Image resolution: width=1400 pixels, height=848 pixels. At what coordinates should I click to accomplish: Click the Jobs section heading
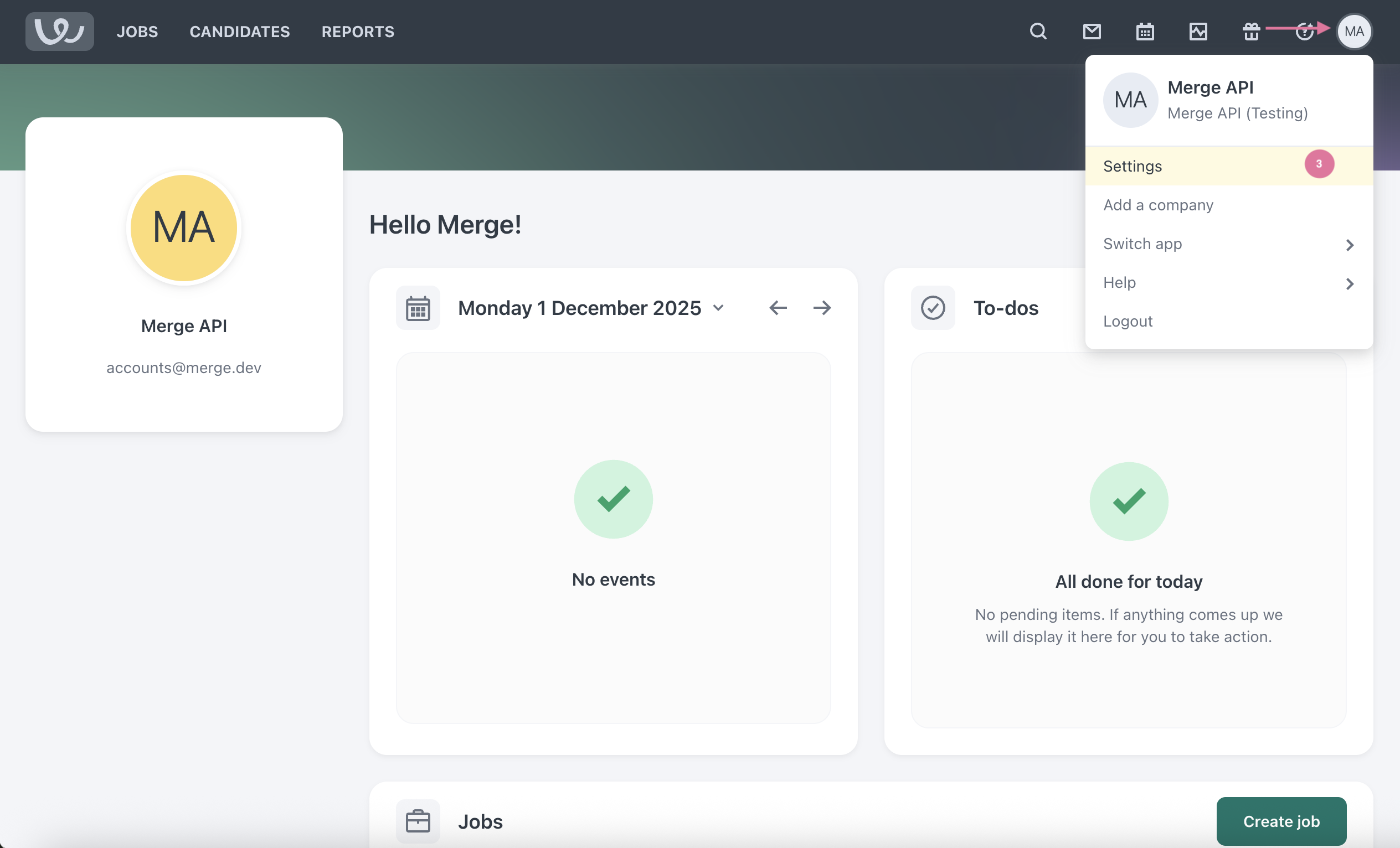click(x=480, y=821)
